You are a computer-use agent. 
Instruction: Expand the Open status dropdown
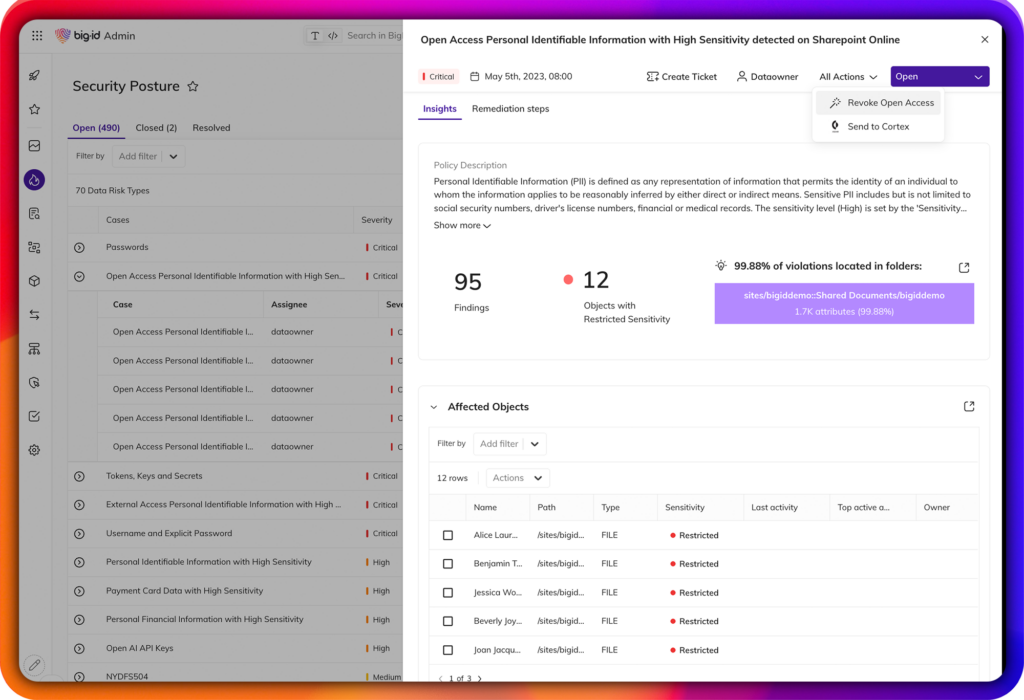[939, 77]
